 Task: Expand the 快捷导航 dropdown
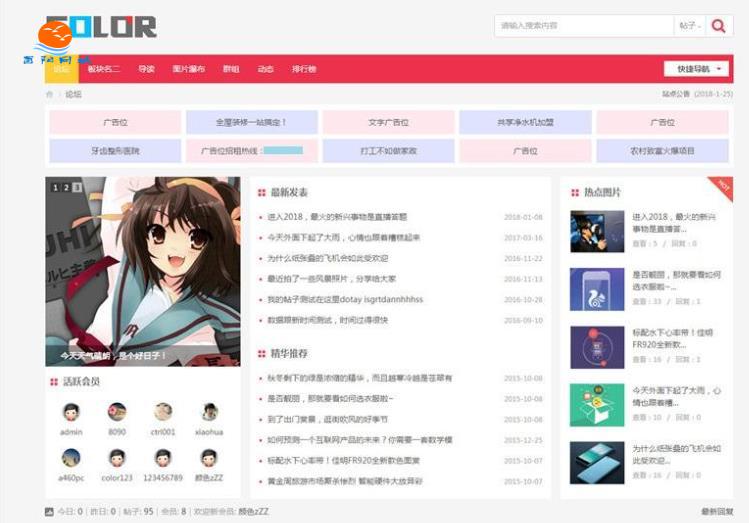696,69
